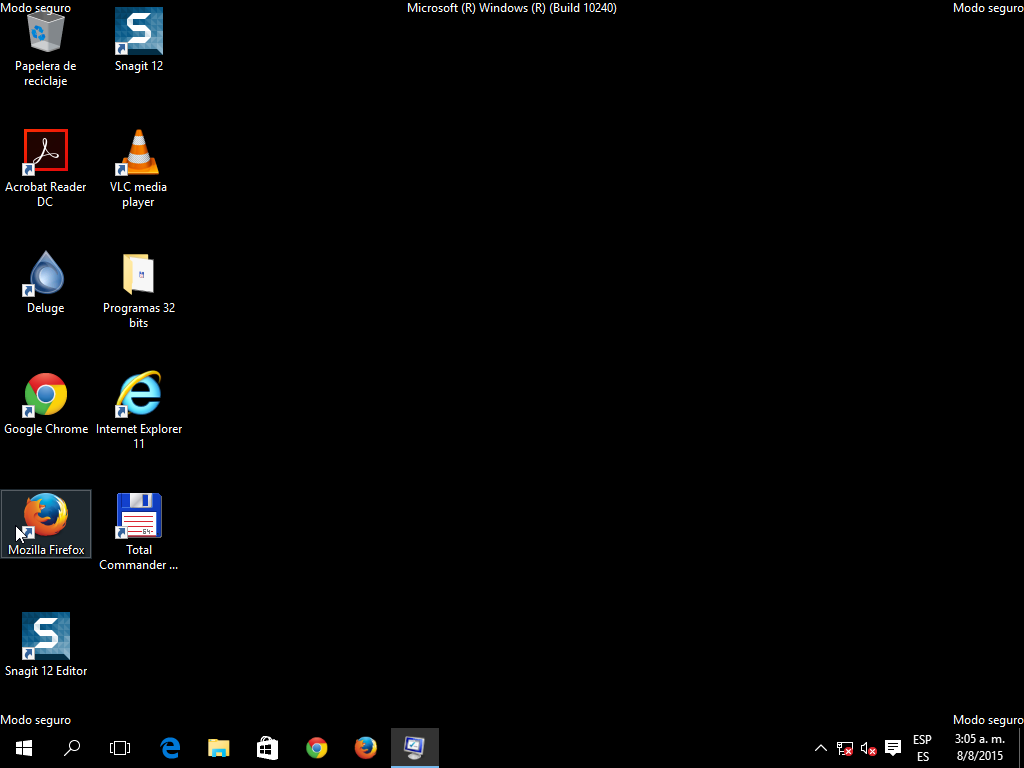
Task: Open the Windows Start menu
Action: pyautogui.click(x=24, y=748)
